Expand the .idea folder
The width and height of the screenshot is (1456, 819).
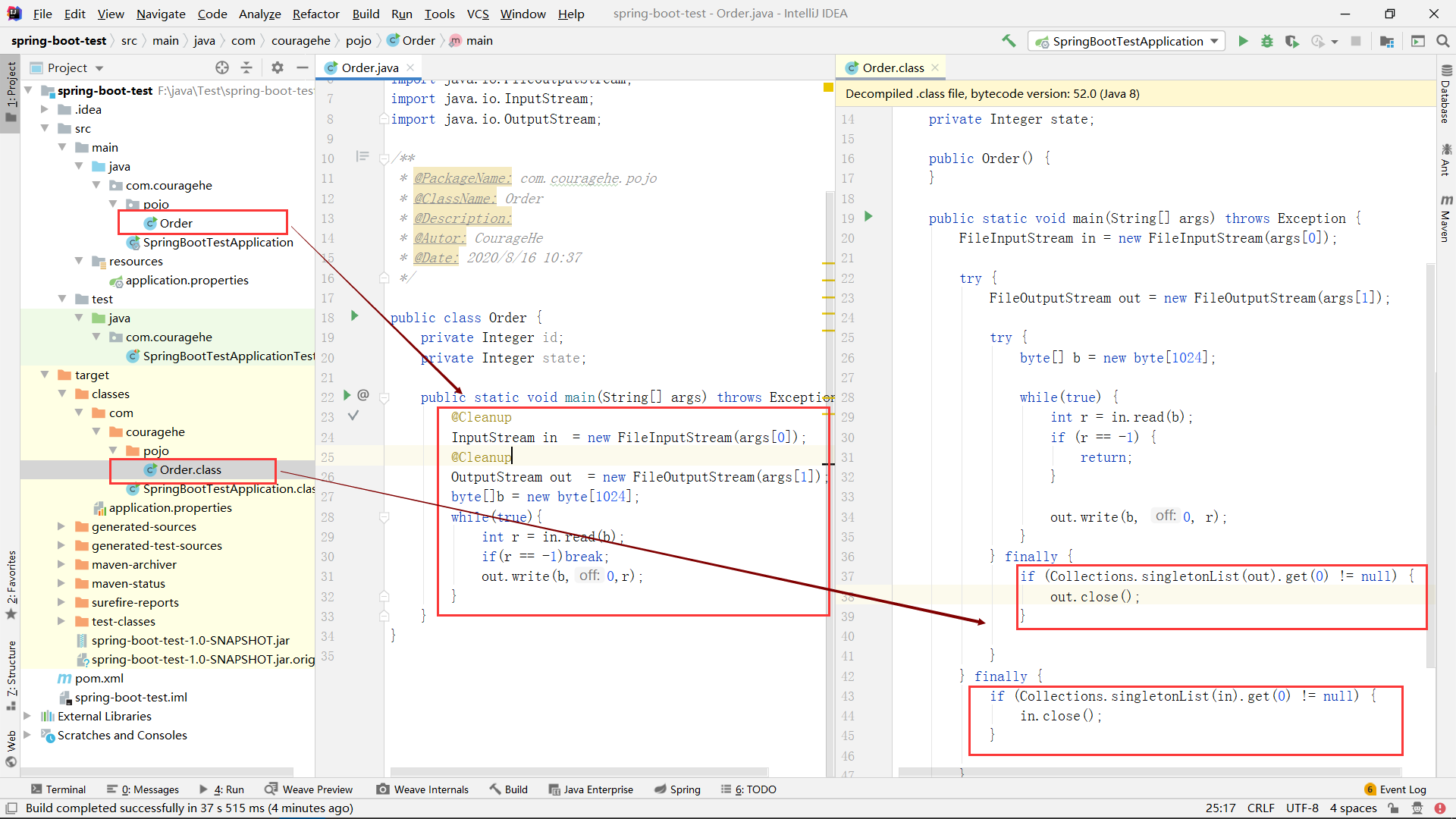point(45,109)
